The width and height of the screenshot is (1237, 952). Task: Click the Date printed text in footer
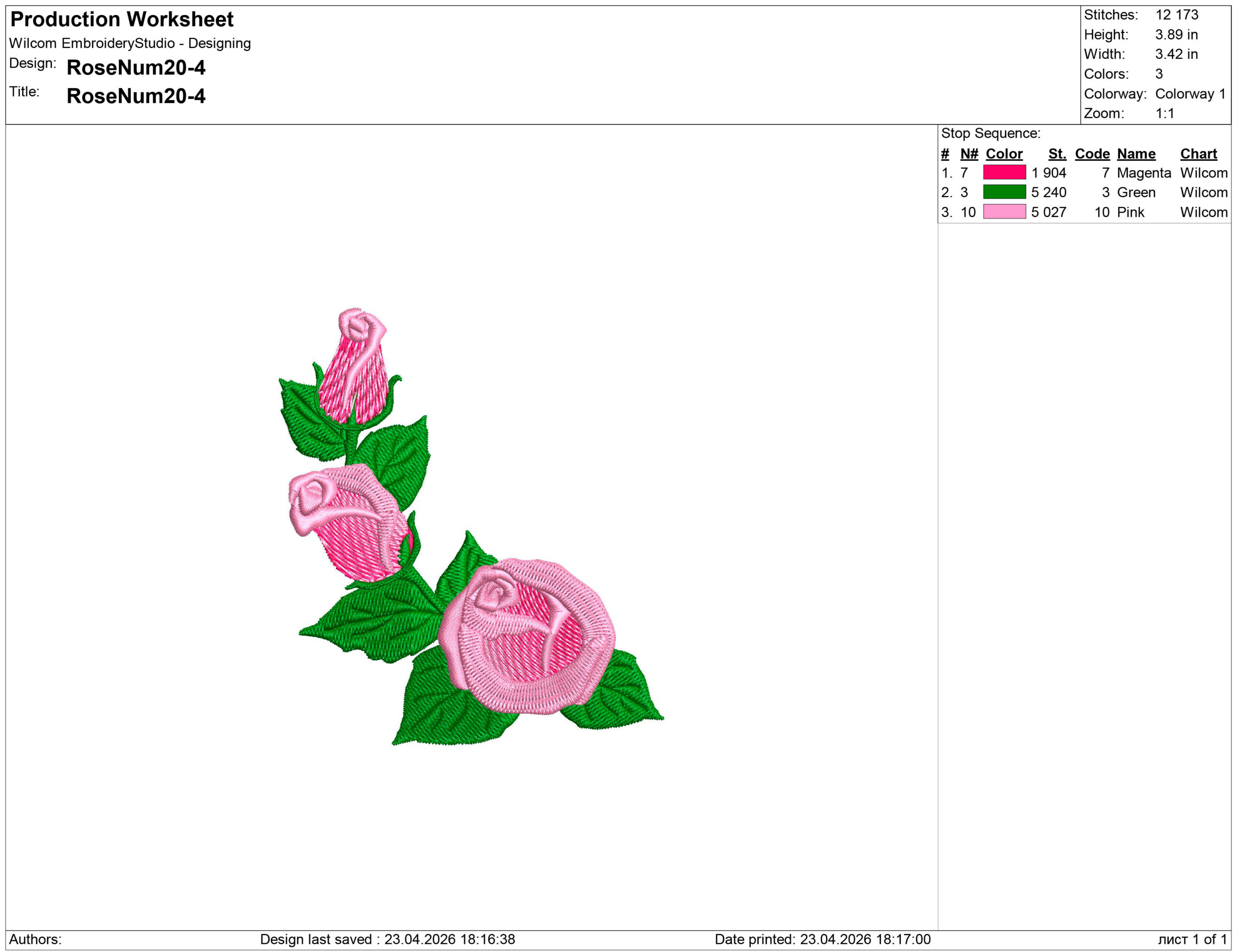pos(822,939)
